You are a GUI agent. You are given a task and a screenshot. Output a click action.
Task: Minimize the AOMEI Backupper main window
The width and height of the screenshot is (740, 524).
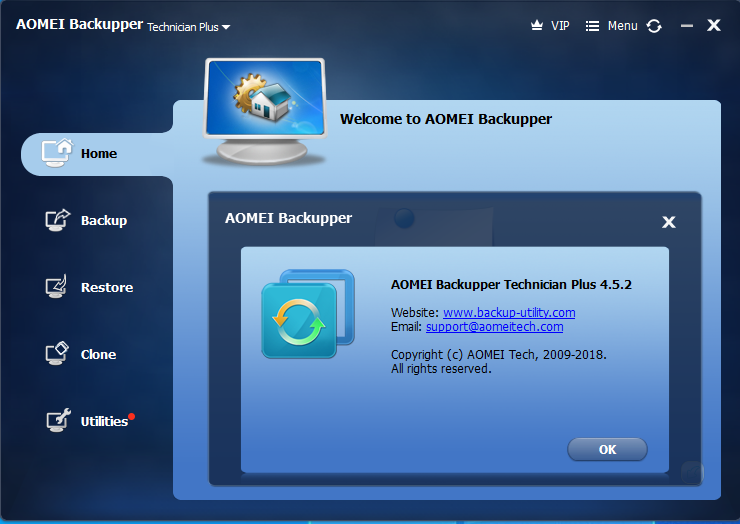(687, 26)
